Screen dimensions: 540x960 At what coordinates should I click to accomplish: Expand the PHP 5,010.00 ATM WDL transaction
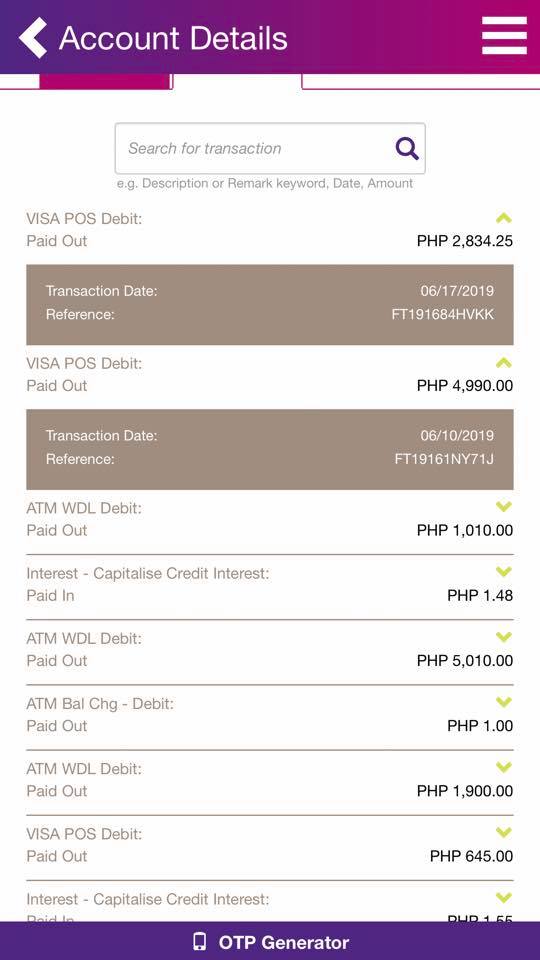coord(503,637)
